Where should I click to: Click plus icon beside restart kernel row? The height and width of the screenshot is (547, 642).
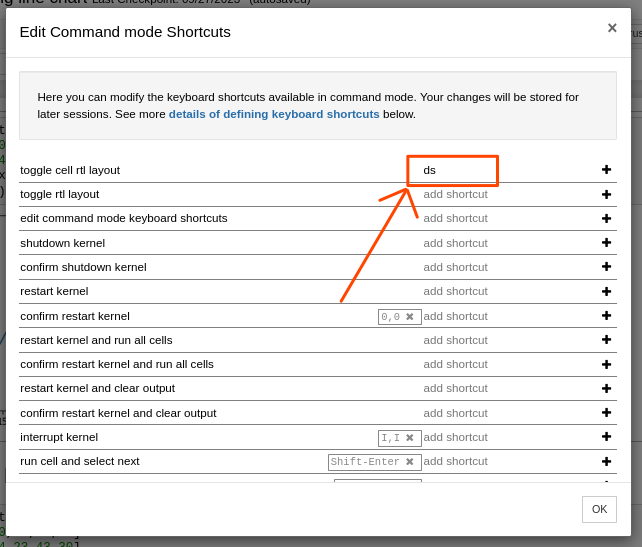606,291
